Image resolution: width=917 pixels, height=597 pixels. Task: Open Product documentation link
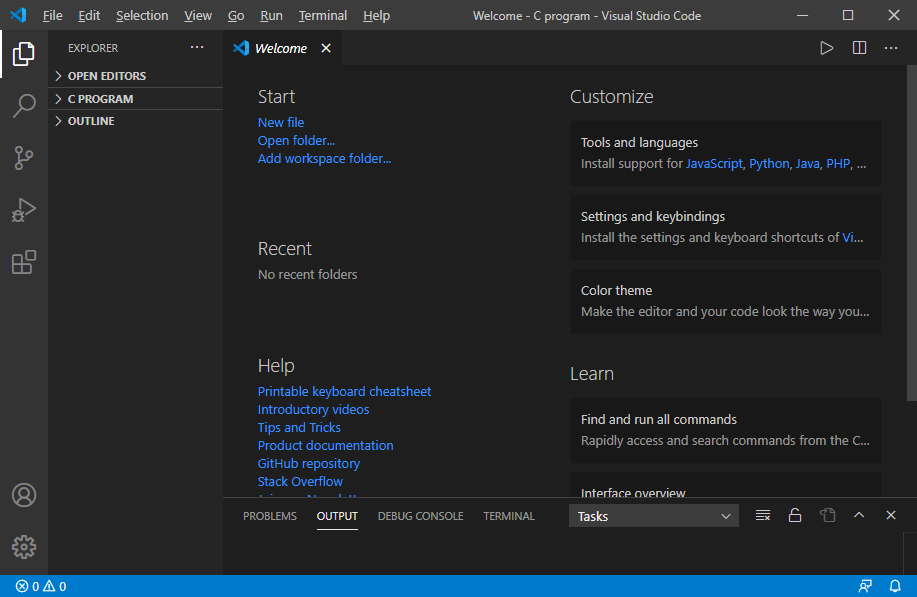326,446
